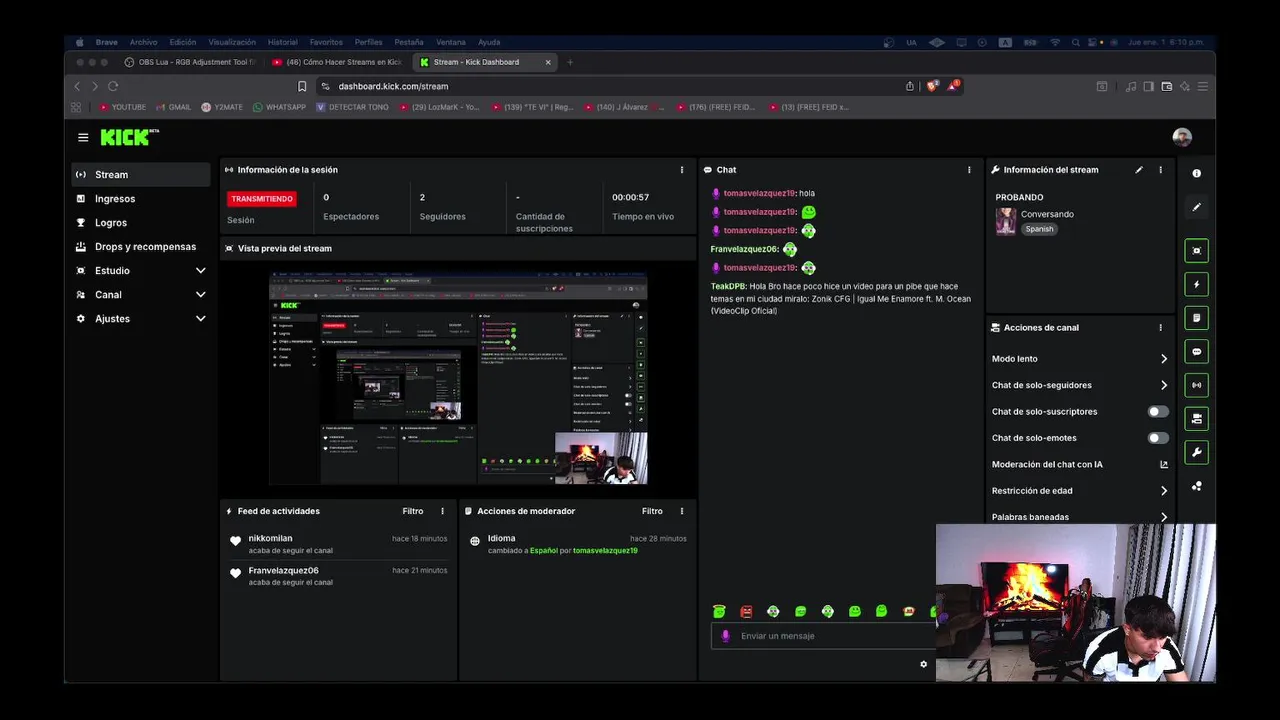The image size is (1280, 720).
Task: Open Modo lento settings chevron
Action: click(1164, 359)
